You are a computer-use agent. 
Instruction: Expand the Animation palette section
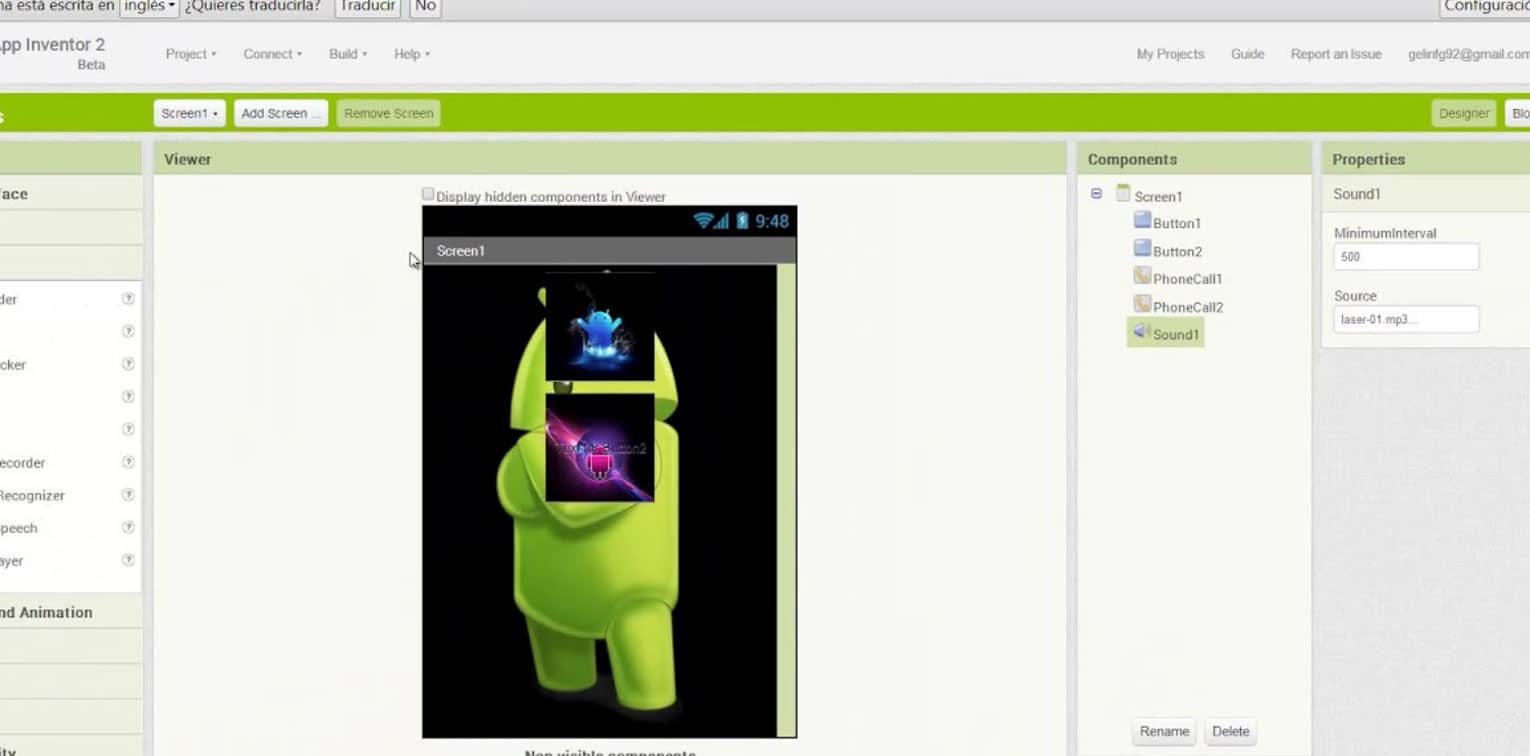pyautogui.click(x=70, y=612)
